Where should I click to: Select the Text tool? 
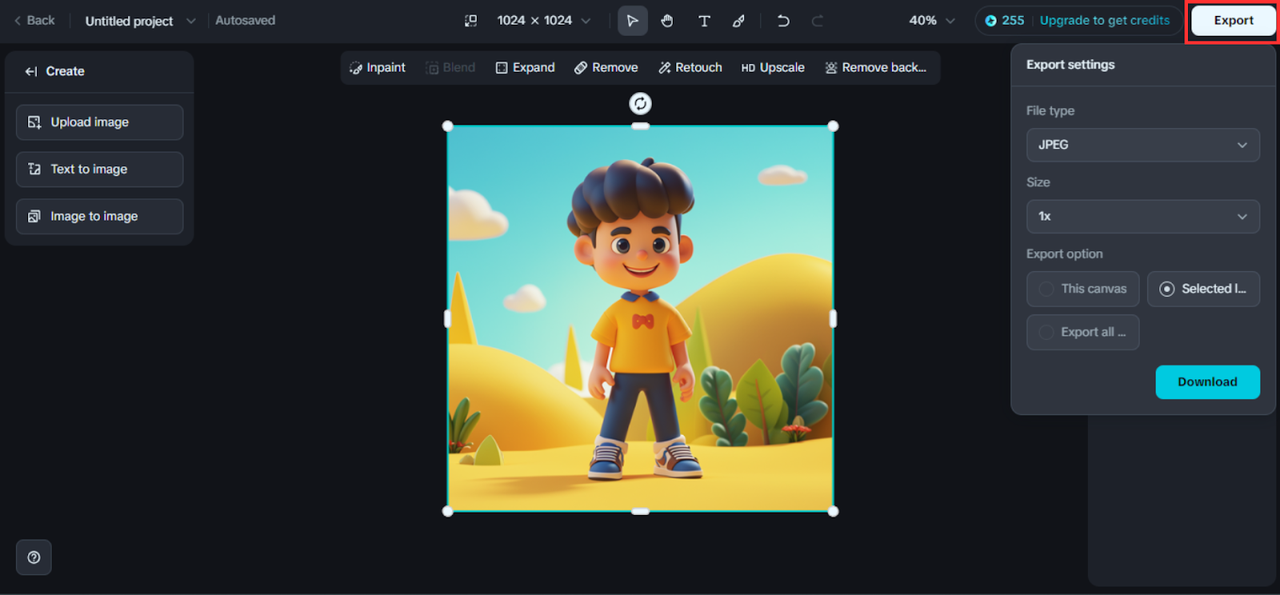[704, 20]
